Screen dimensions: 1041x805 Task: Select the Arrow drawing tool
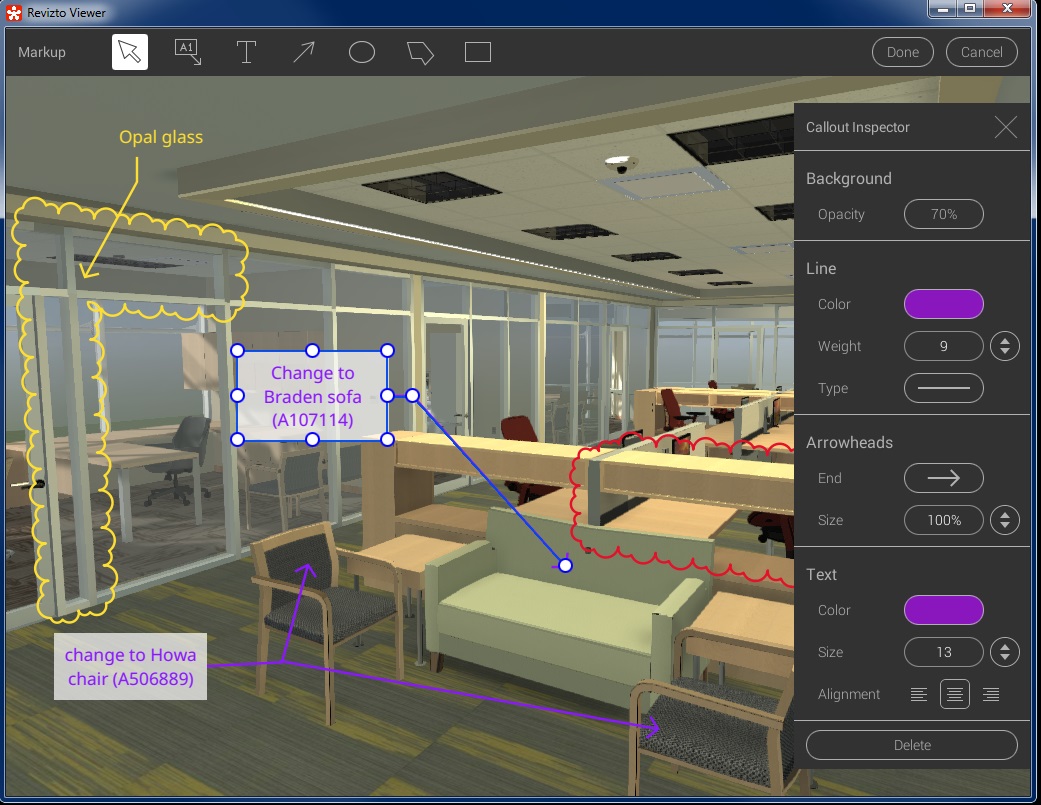pos(304,52)
